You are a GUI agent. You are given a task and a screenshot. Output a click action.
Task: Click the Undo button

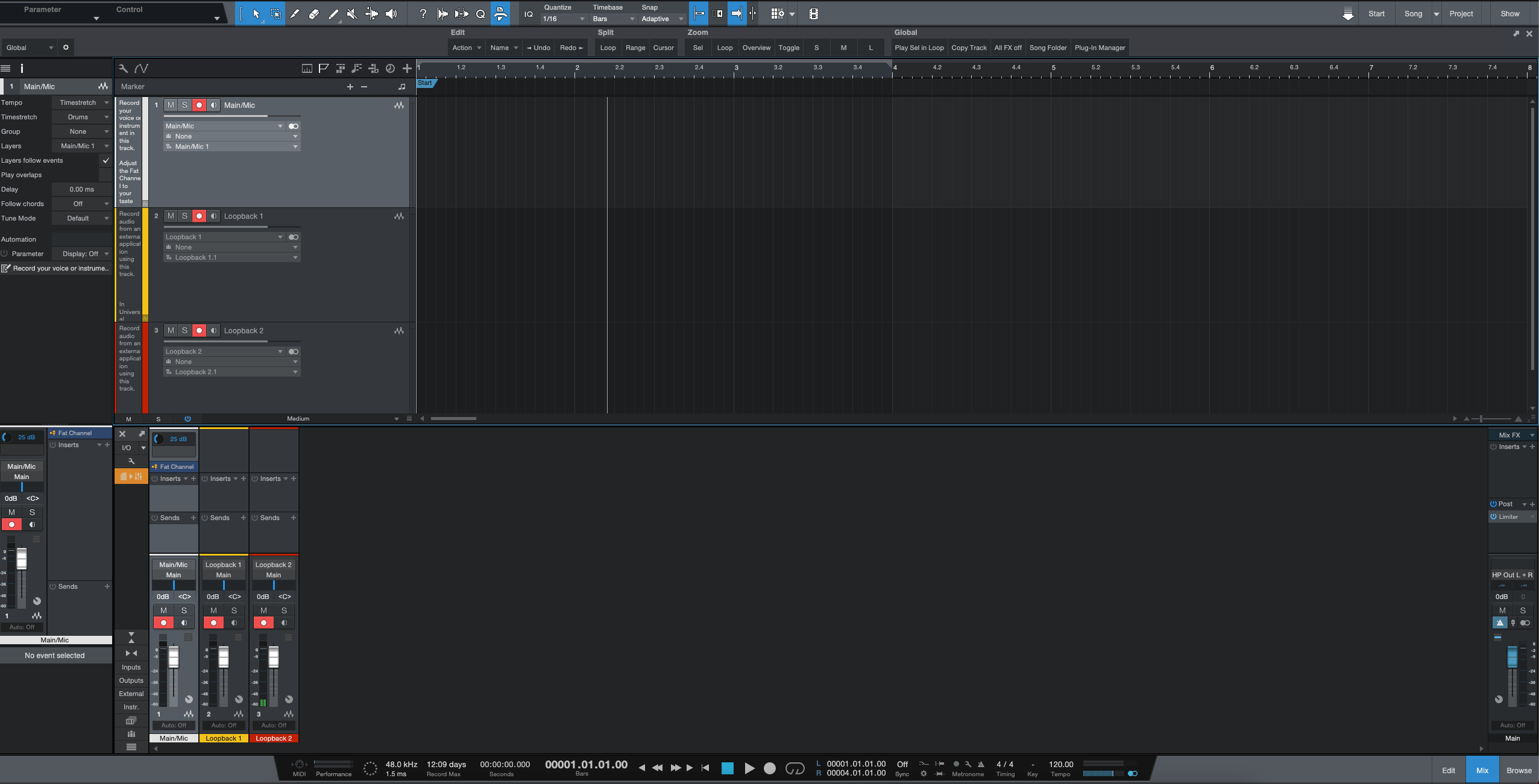point(538,48)
